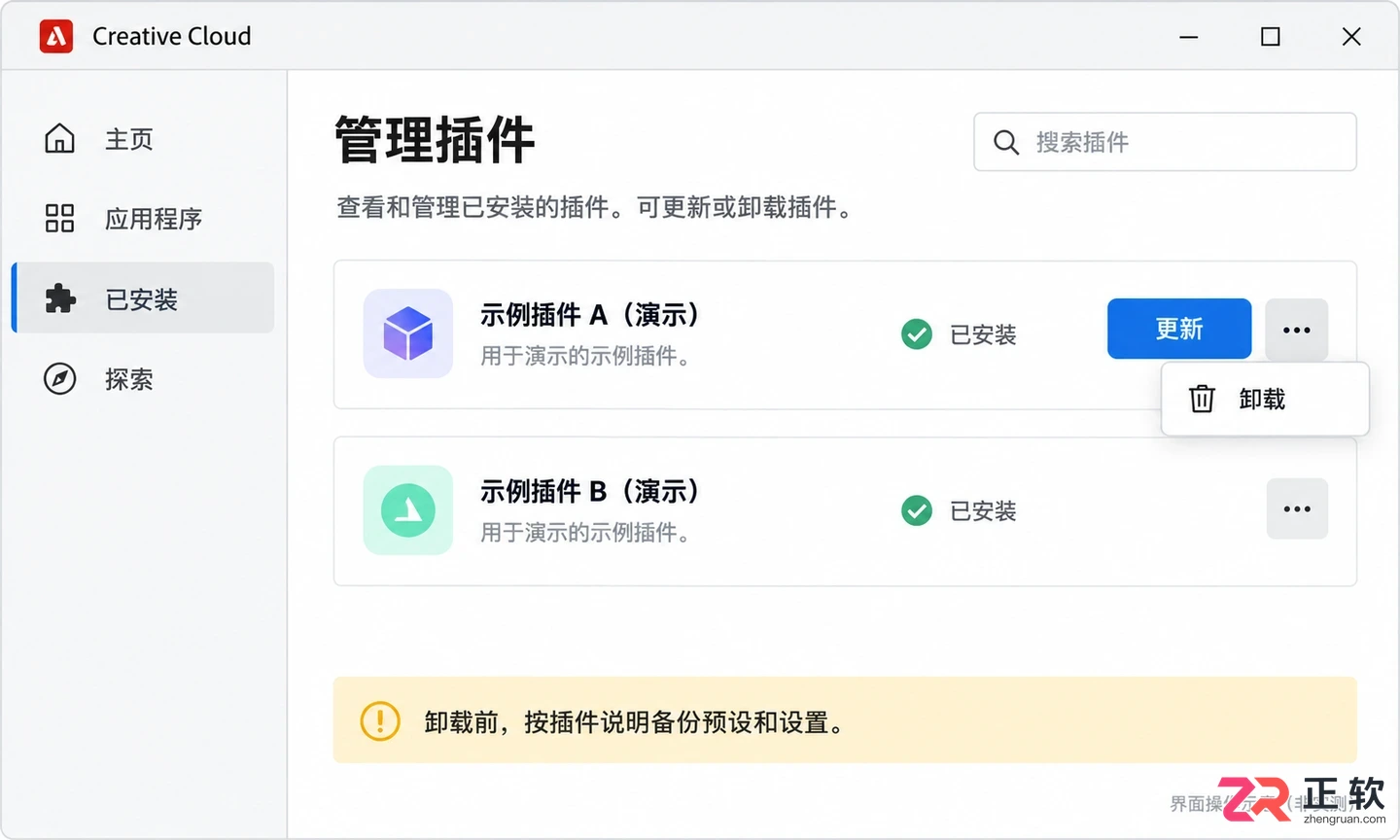The width and height of the screenshot is (1400, 840).
Task: Select the 已安装 sidebar item
Action: (143, 297)
